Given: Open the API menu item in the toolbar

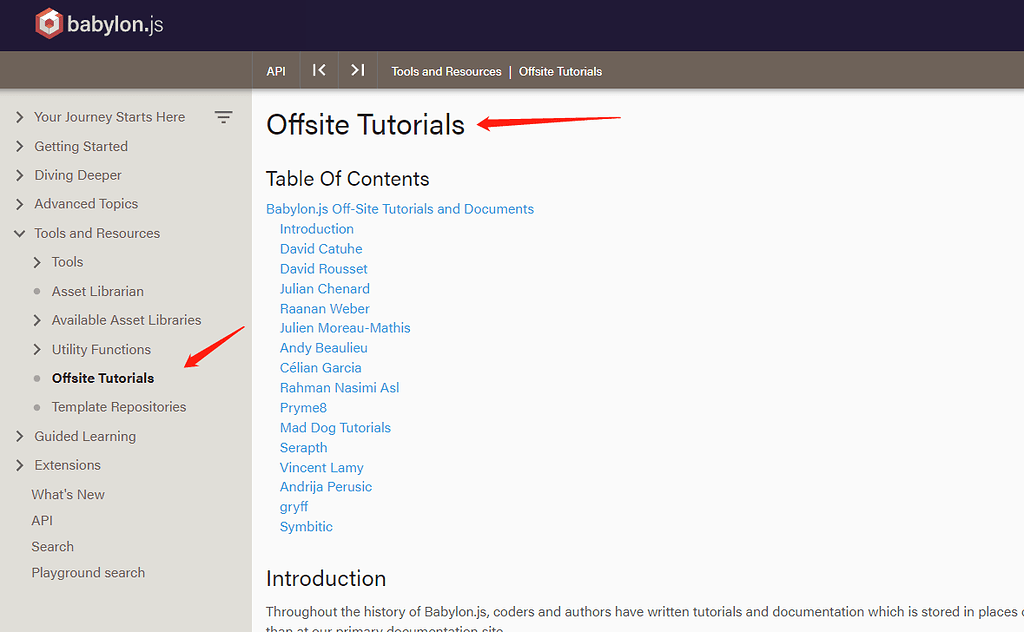Looking at the screenshot, I should [276, 70].
